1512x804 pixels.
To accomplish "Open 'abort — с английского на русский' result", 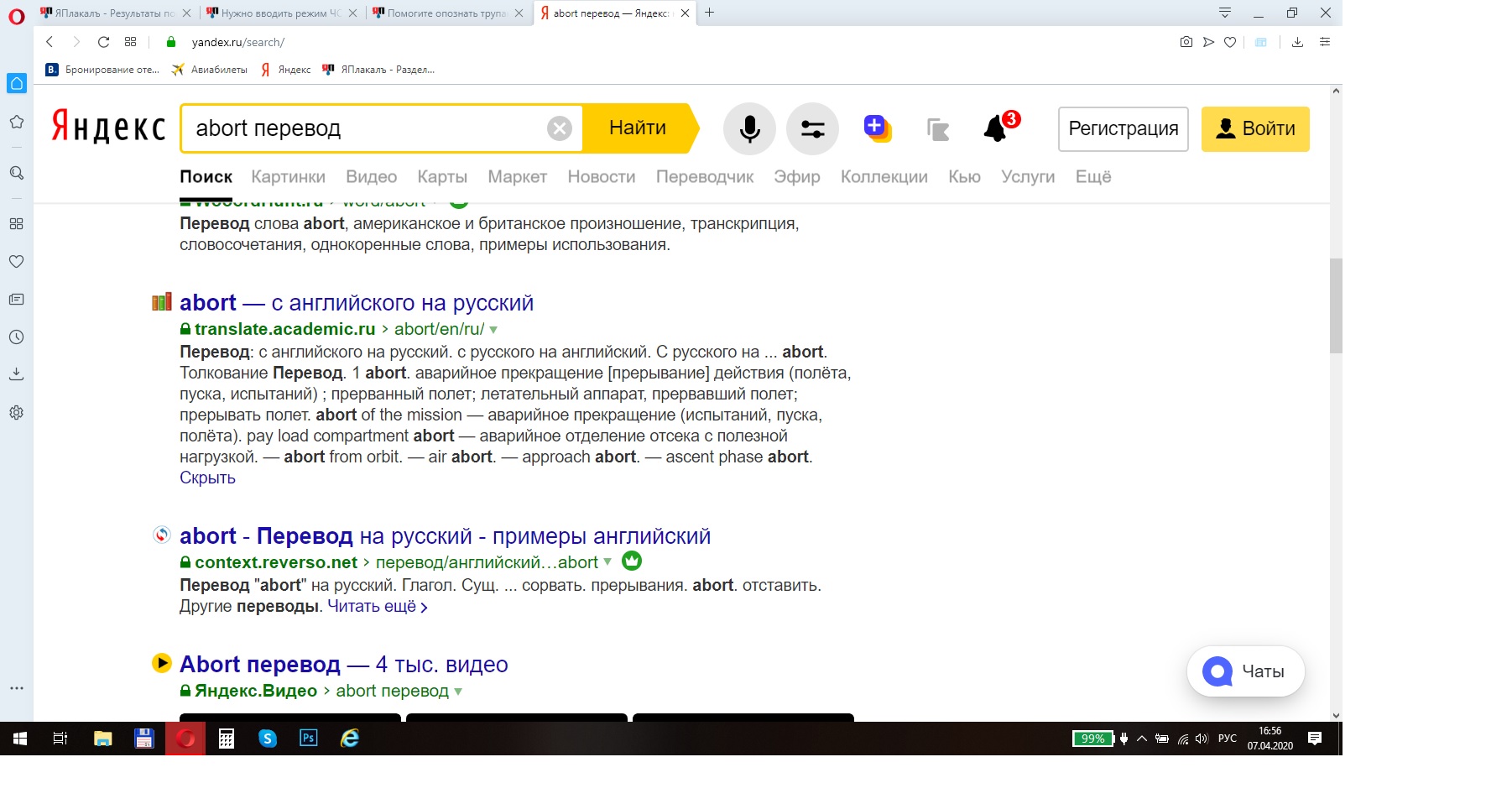I will [x=357, y=303].
